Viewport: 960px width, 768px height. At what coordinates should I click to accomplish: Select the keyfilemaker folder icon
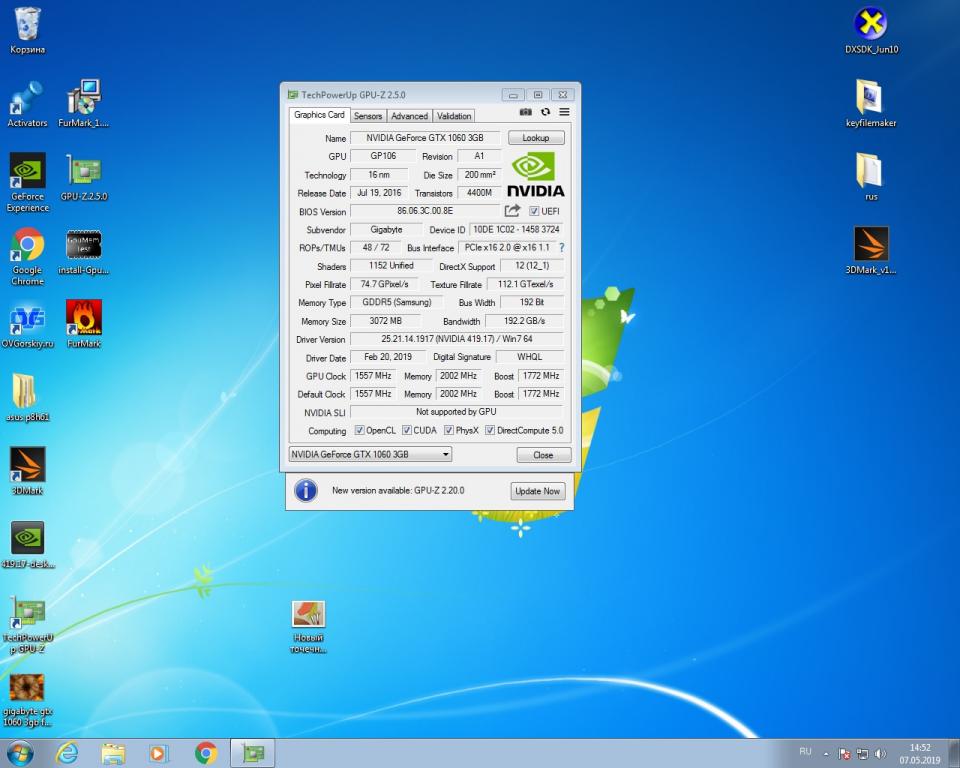(x=871, y=104)
